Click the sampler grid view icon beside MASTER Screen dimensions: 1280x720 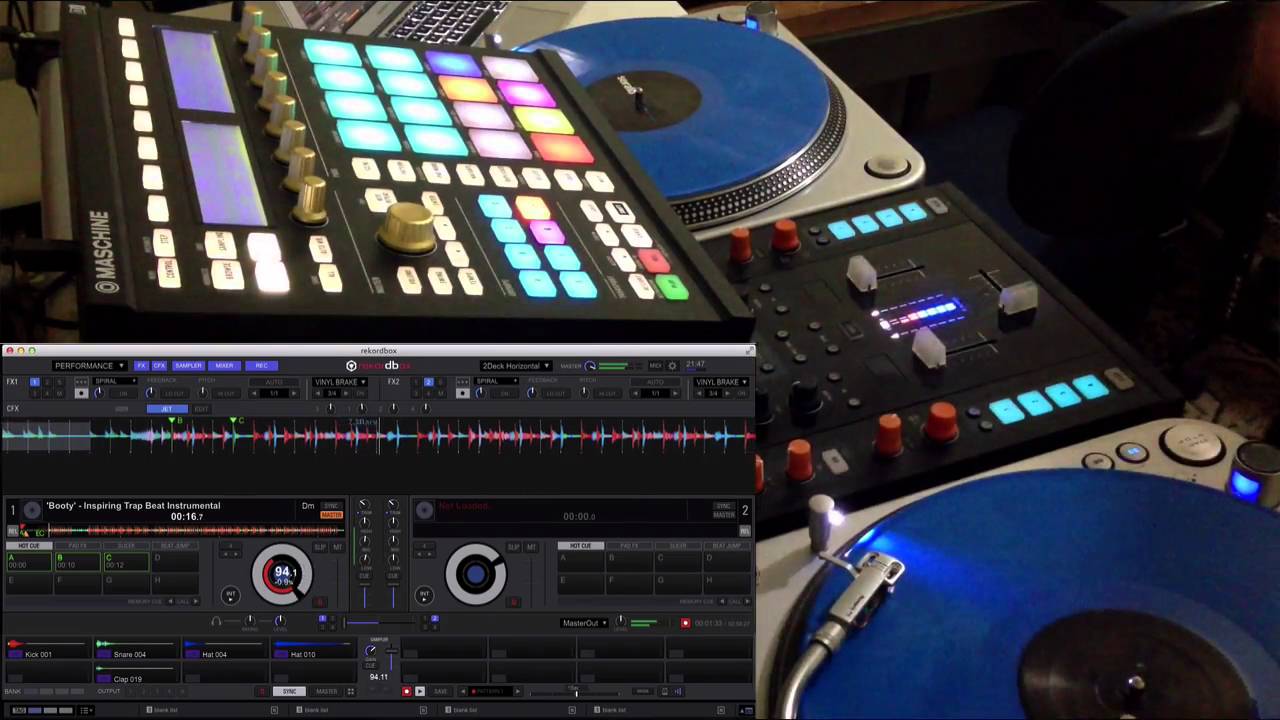pyautogui.click(x=351, y=692)
